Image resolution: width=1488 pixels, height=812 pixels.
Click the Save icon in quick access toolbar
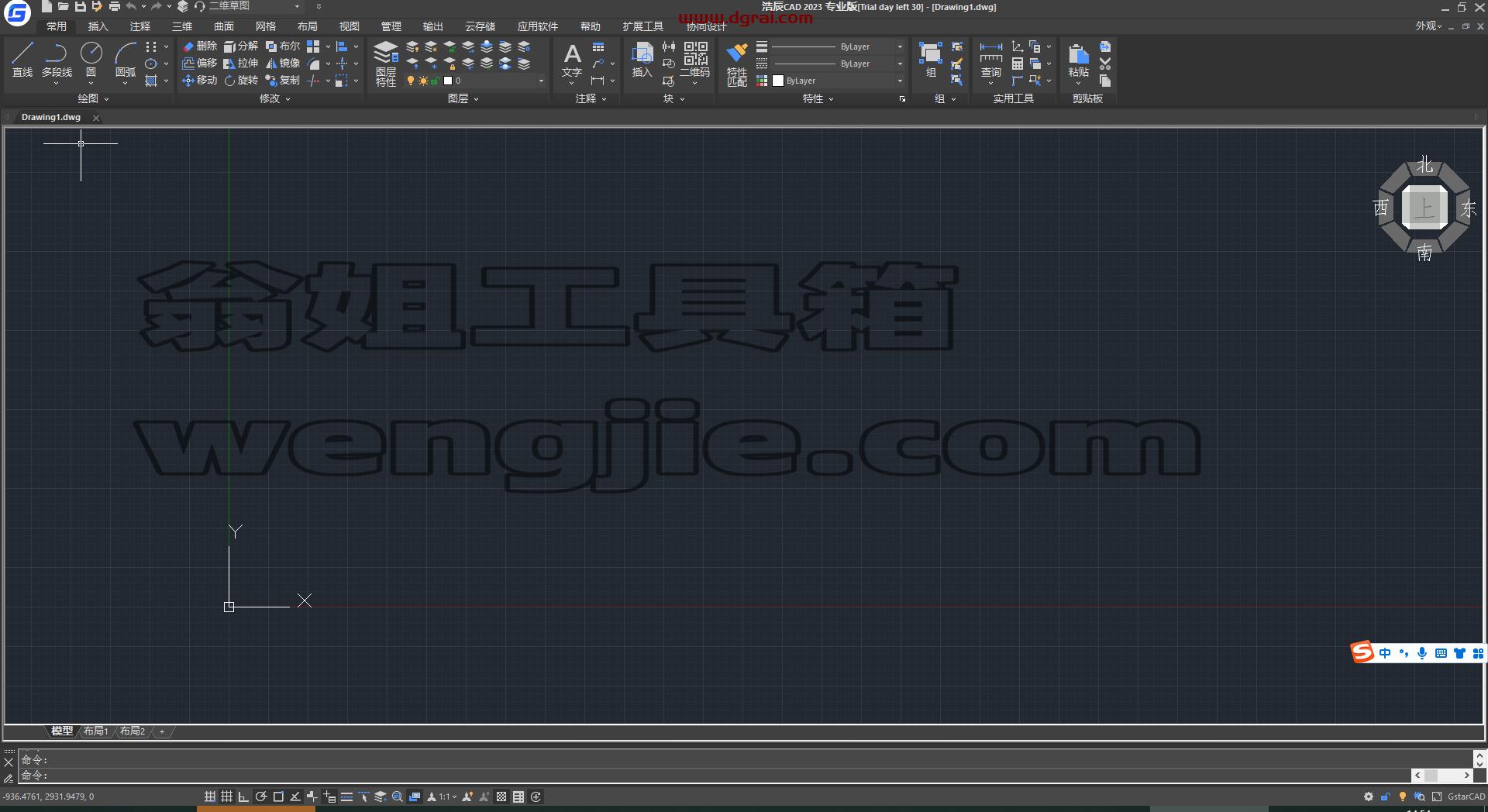(80, 6)
